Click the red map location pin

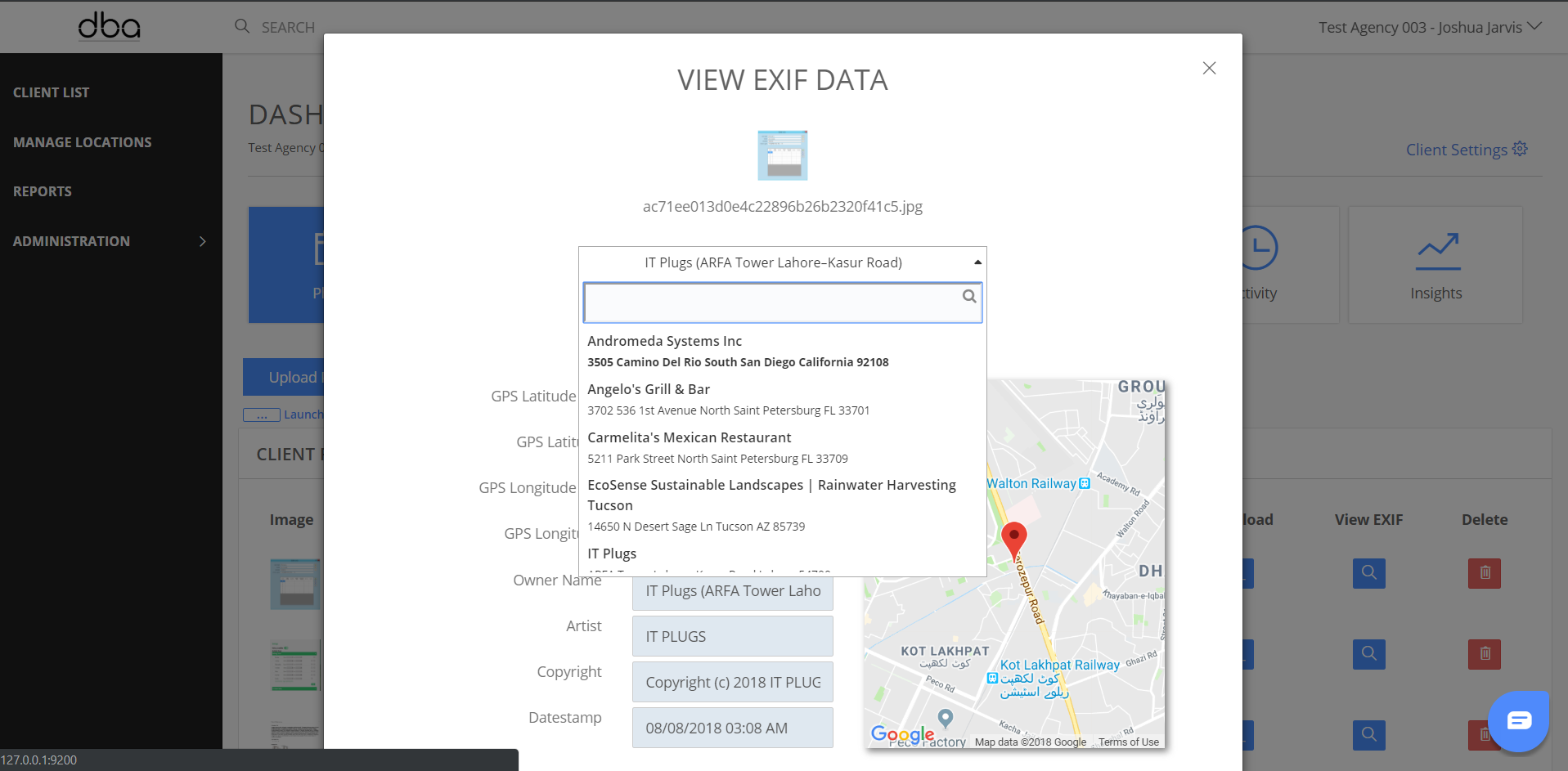click(1013, 540)
